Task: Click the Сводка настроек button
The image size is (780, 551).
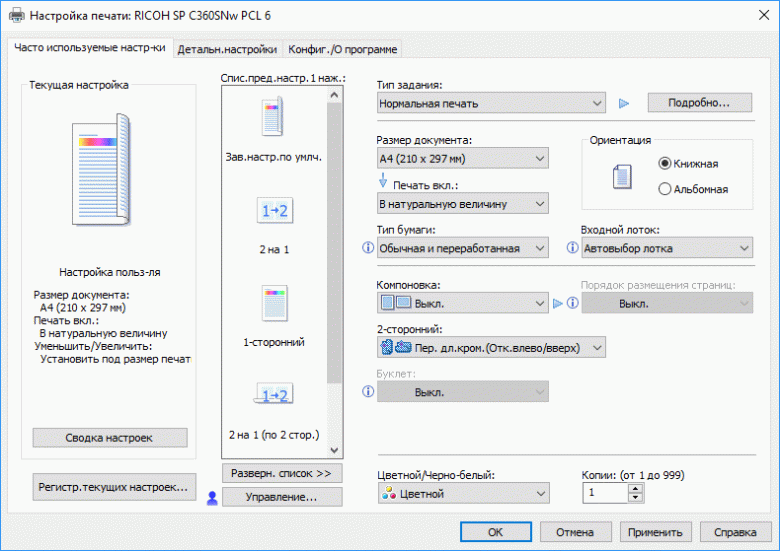Action: [110, 438]
